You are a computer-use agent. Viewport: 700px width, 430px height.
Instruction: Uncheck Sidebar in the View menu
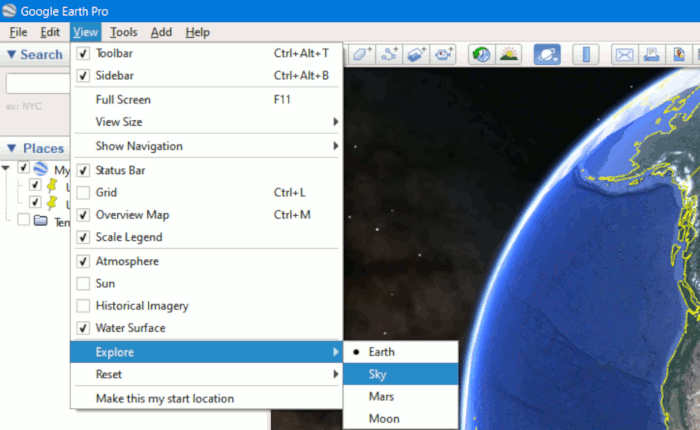point(83,75)
